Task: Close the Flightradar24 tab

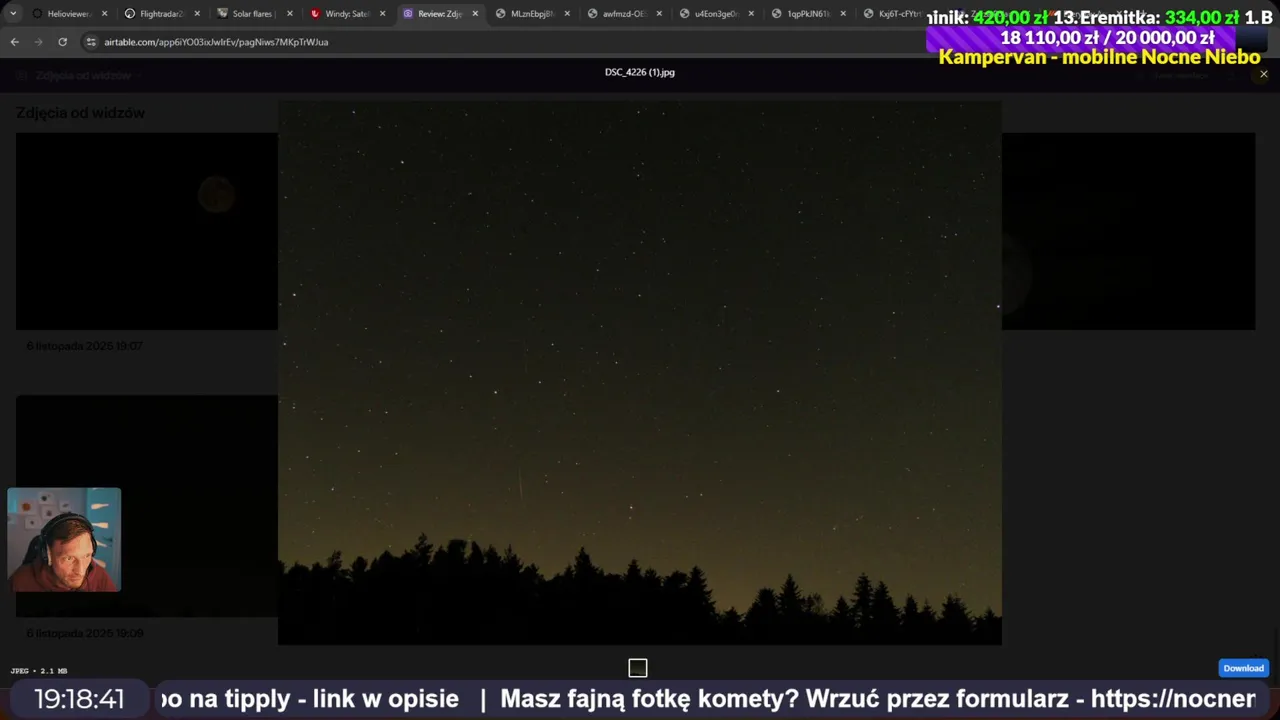Action: 196,14
